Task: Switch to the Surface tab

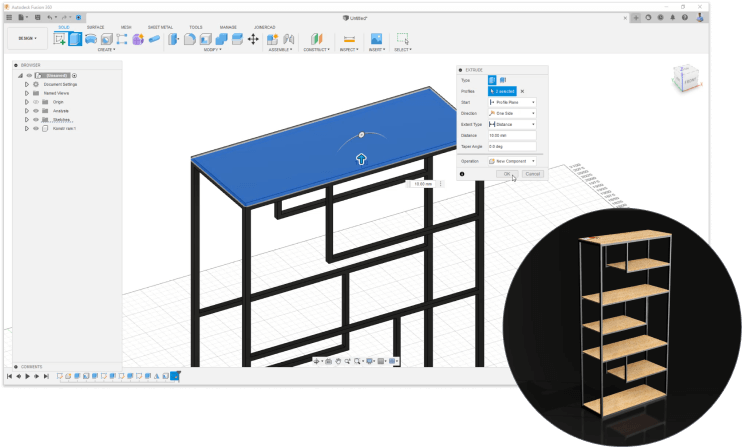Action: click(x=96, y=27)
